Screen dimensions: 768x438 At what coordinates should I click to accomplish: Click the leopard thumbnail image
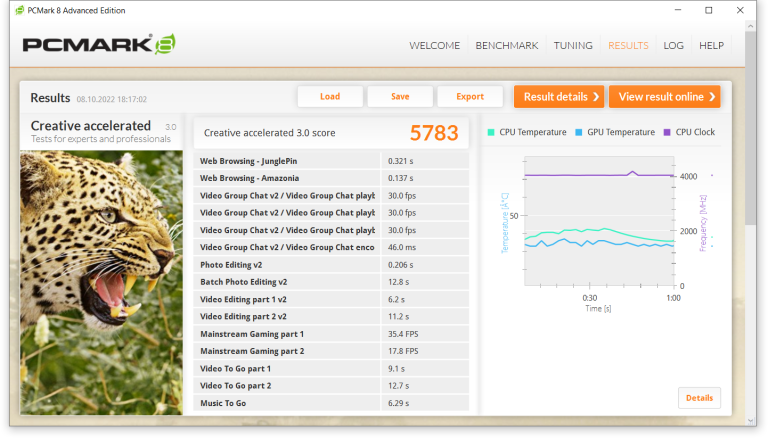[104, 280]
